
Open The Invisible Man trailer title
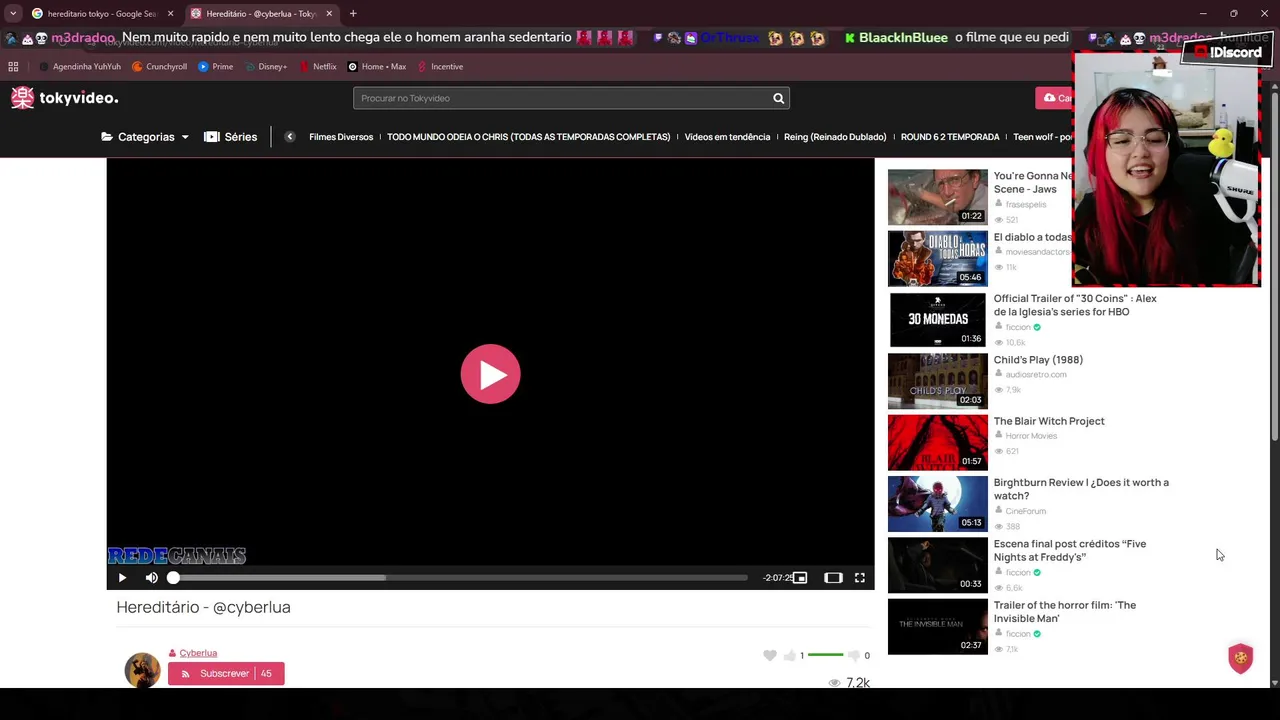click(1065, 612)
